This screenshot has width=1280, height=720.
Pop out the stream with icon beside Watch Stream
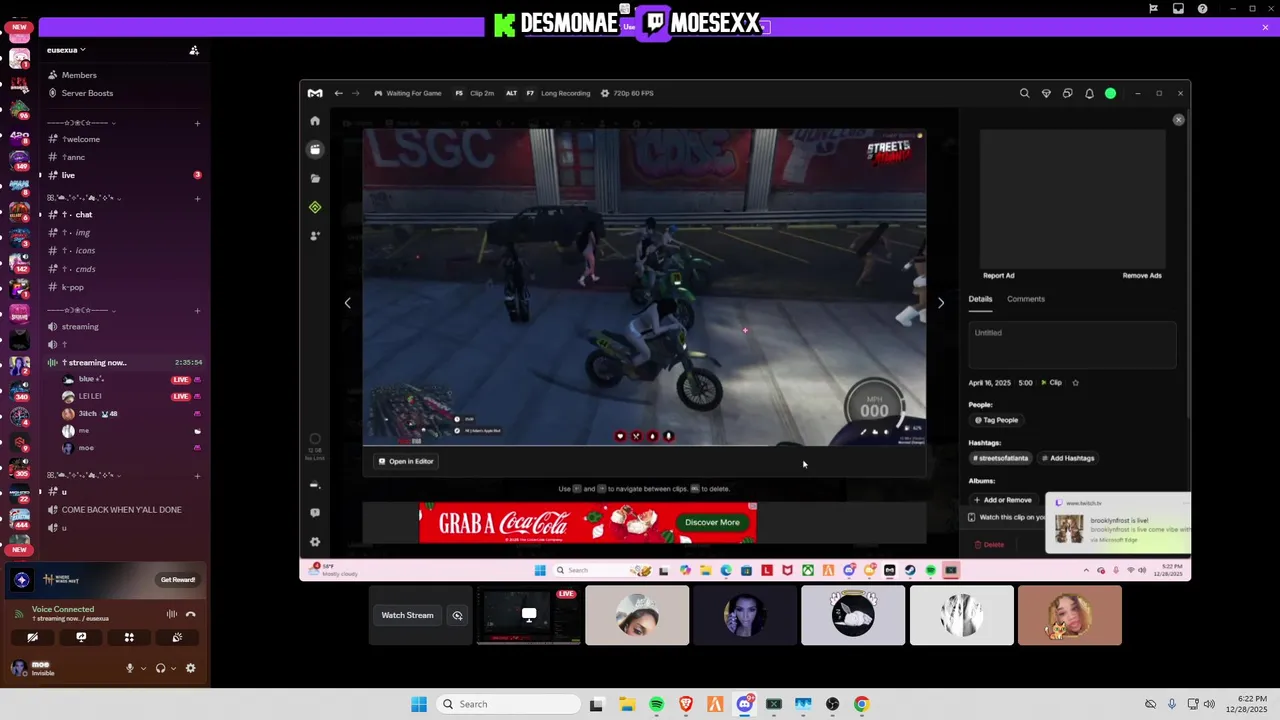[457, 615]
